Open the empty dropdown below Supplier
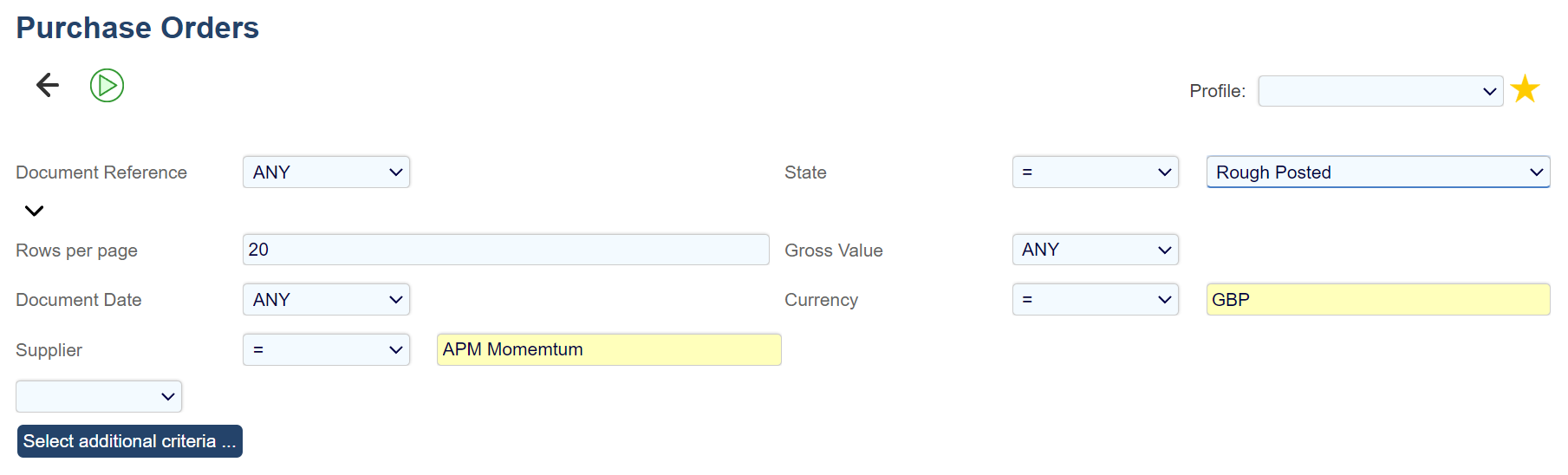 (99, 397)
